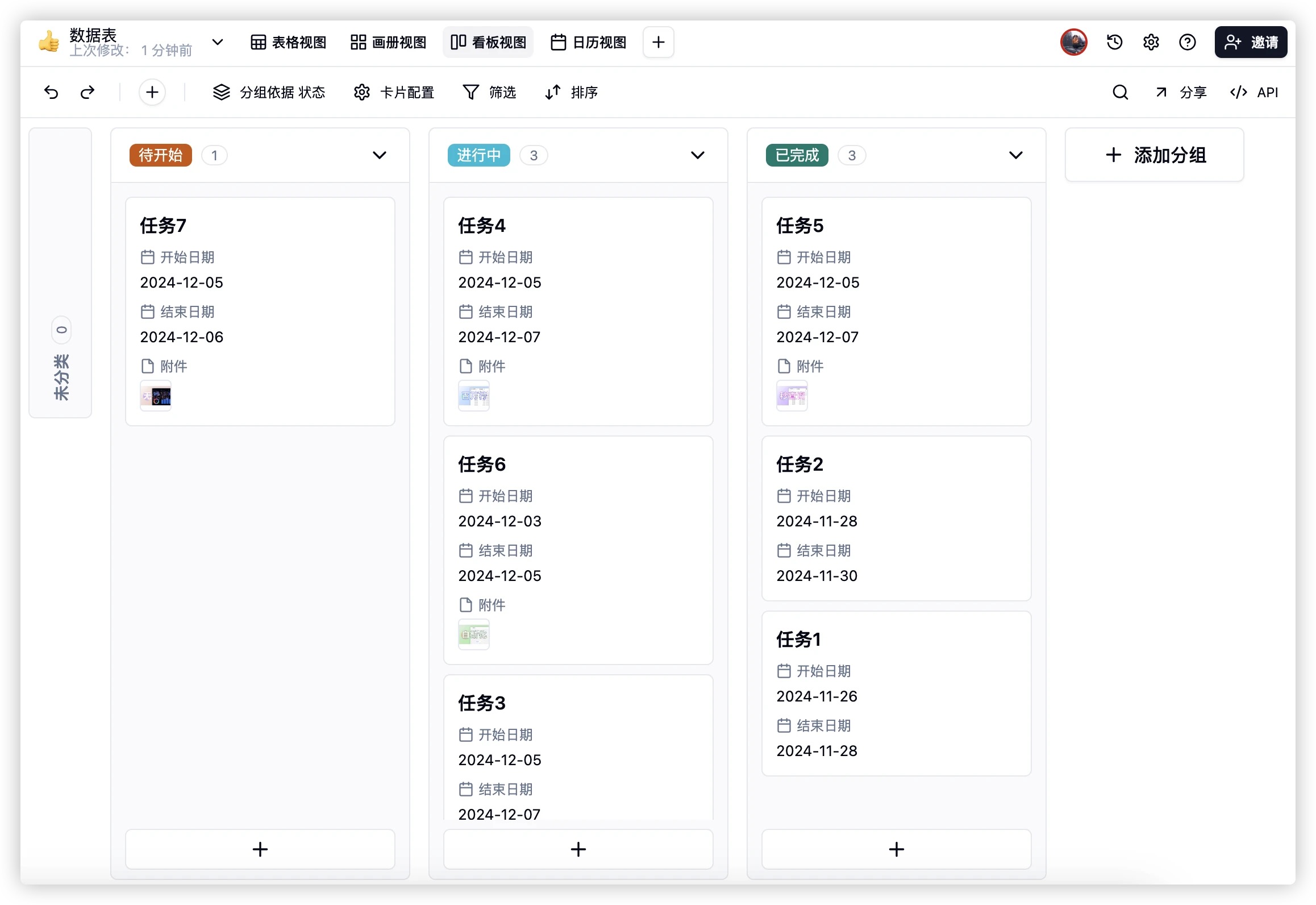1316x905 pixels.
Task: Open the 筛选 filter option
Action: (489, 92)
